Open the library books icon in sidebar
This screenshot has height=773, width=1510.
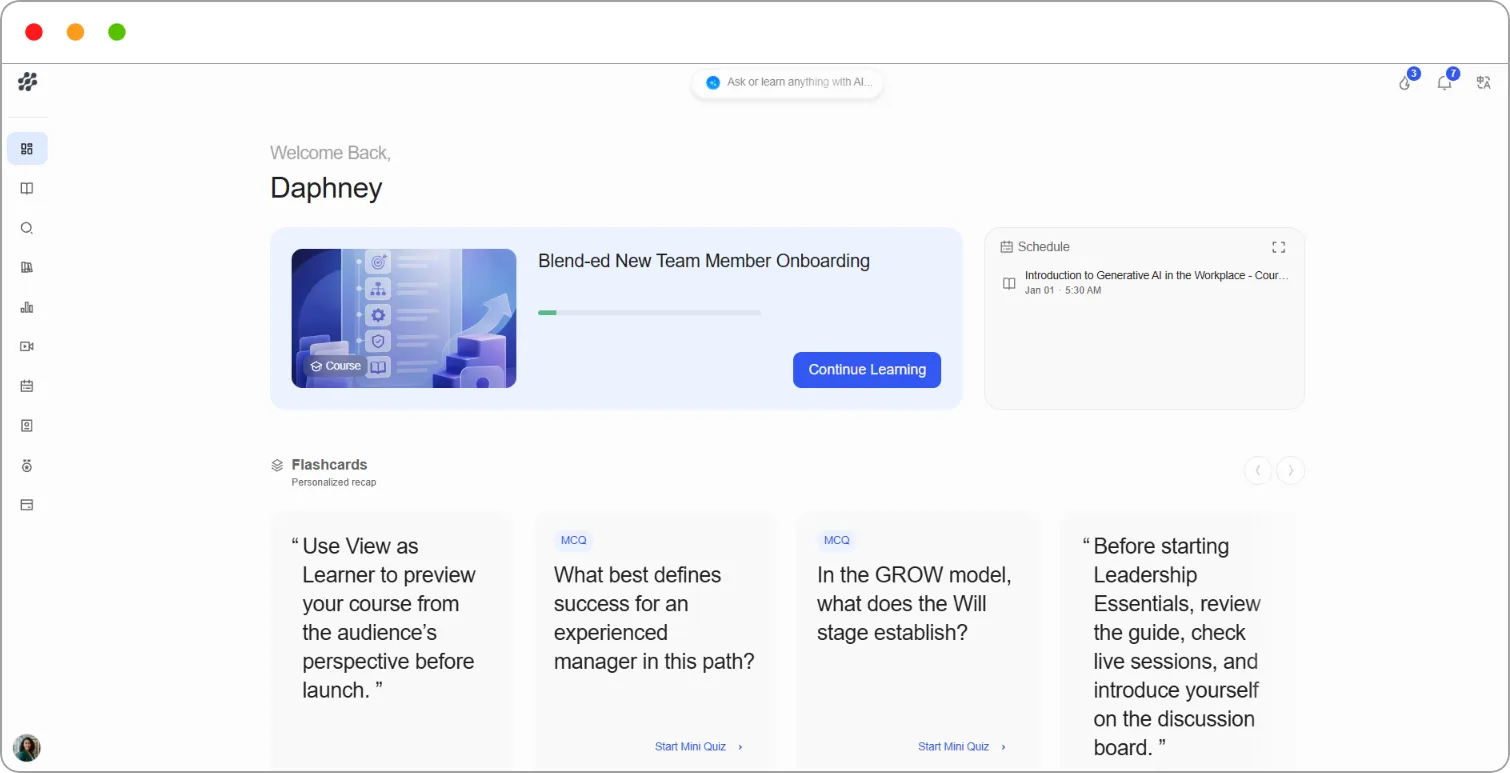click(x=27, y=267)
